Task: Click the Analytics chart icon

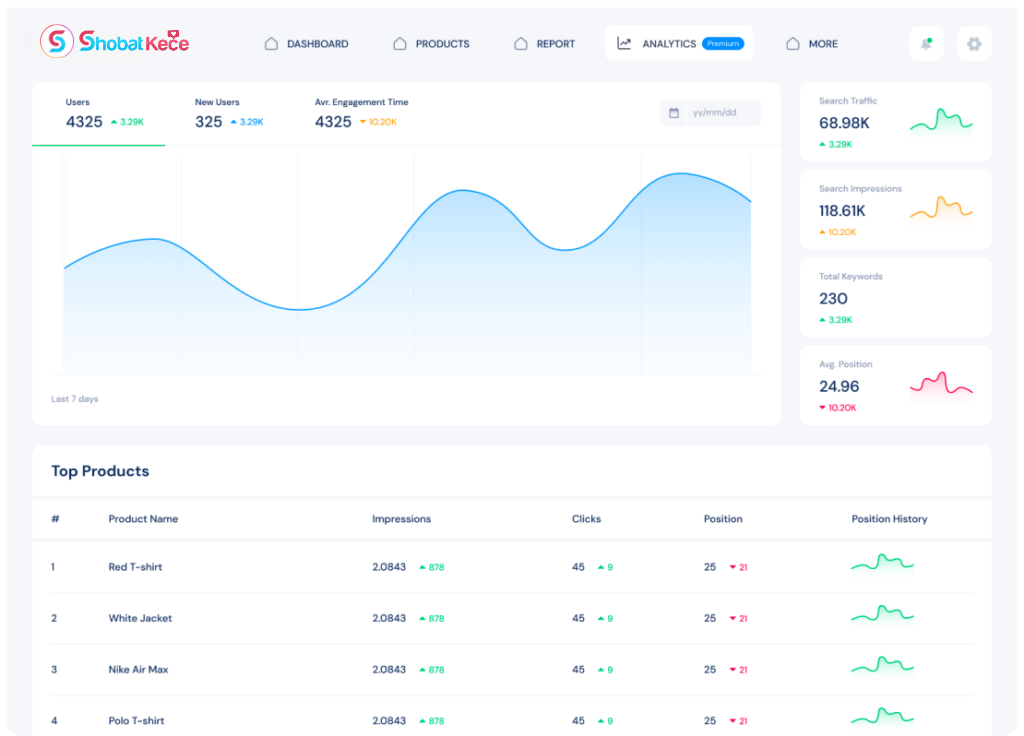Action: [624, 43]
